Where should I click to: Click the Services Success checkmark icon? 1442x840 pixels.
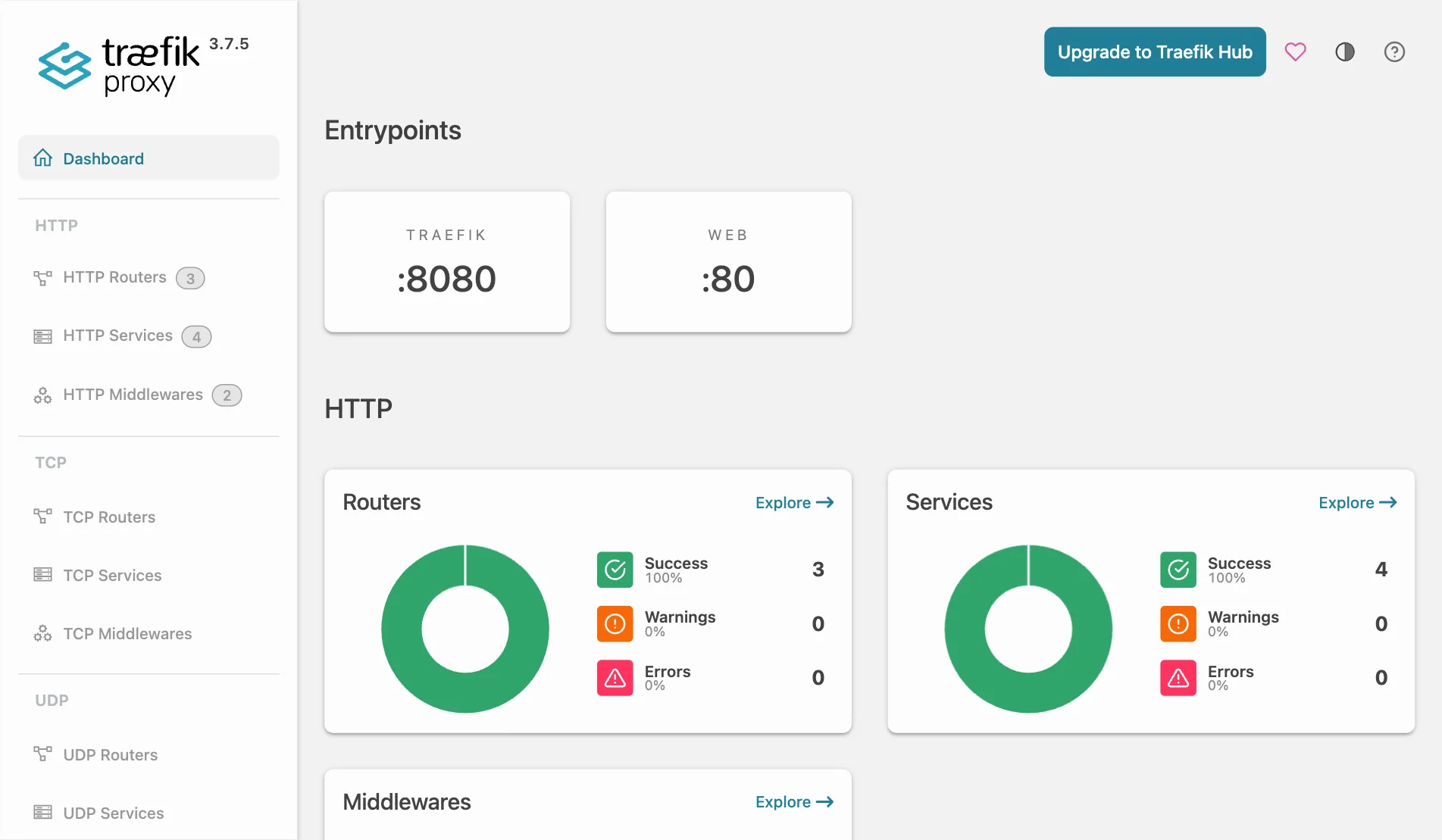coord(1178,570)
